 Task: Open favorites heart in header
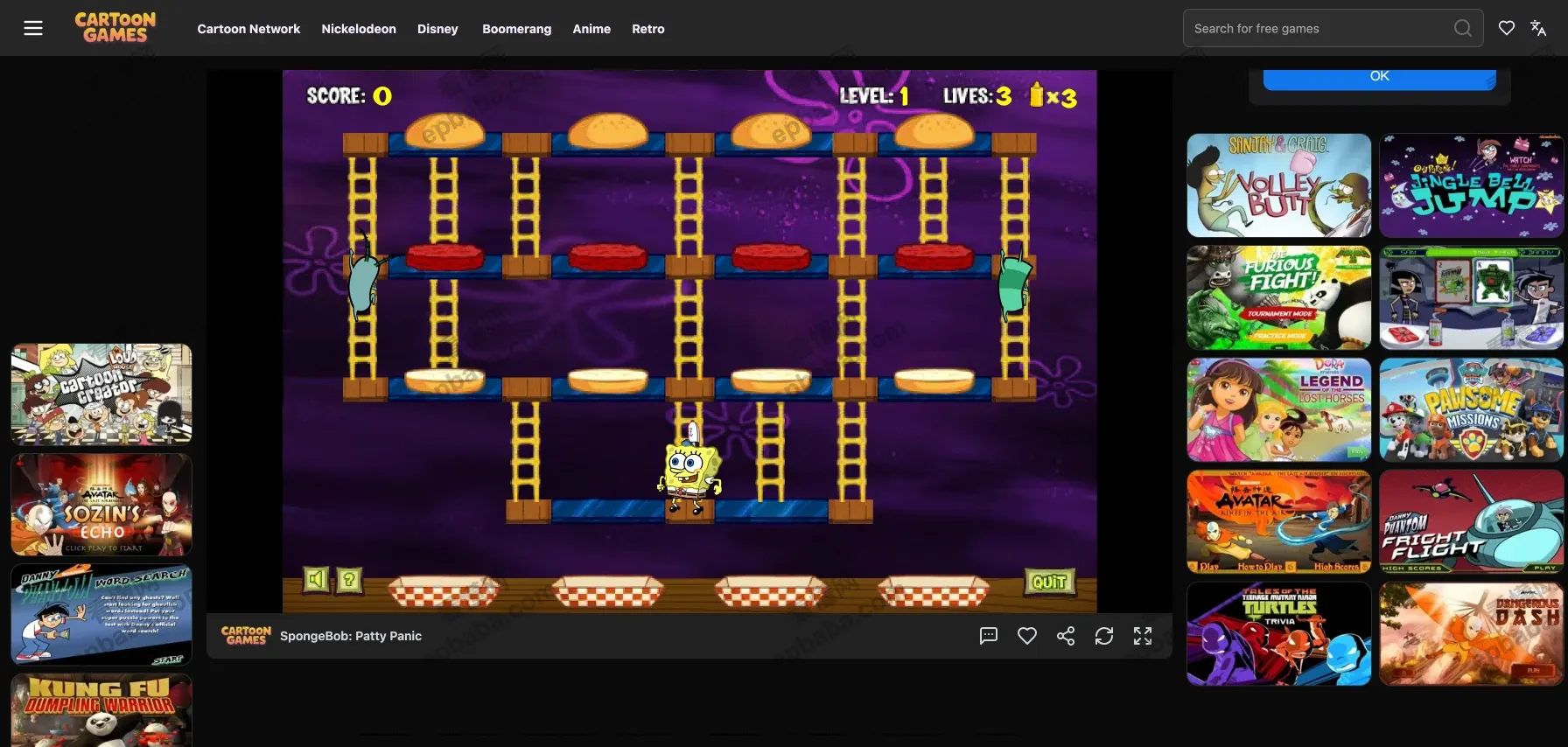click(1506, 28)
